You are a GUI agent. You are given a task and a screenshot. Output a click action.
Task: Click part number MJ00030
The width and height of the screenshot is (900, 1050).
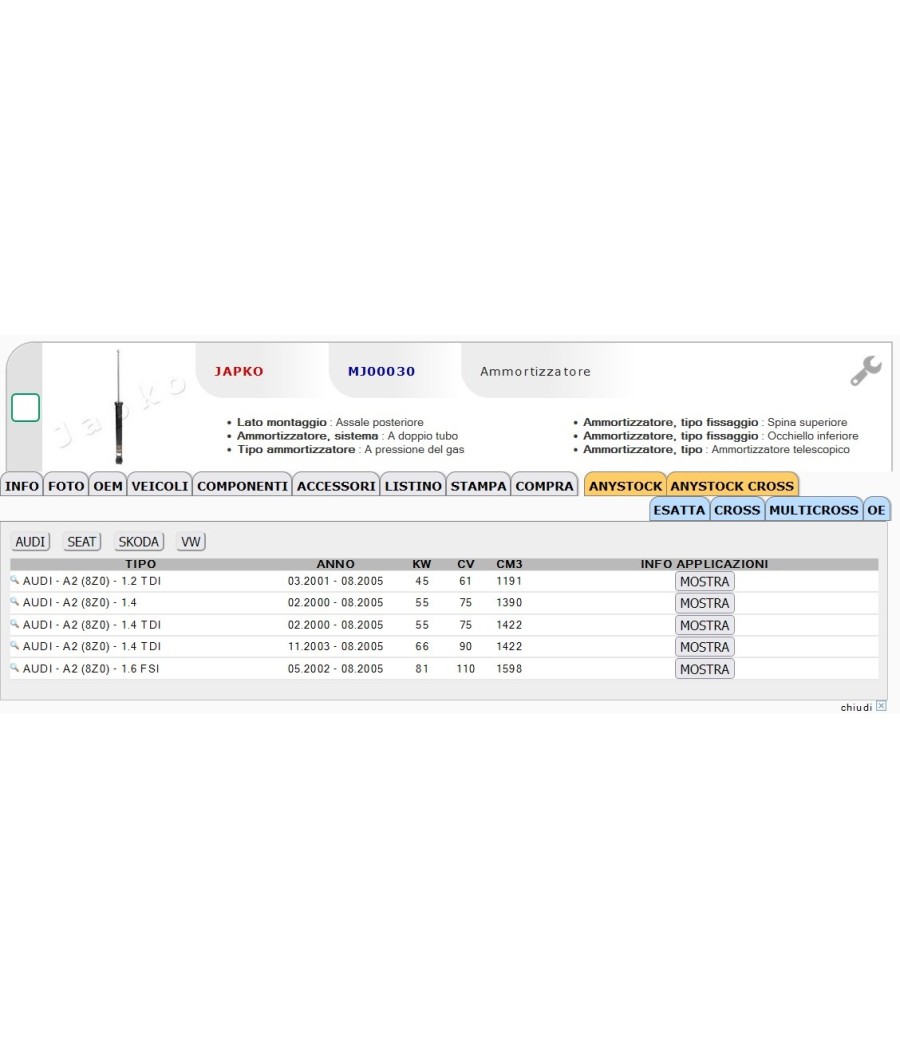coord(381,371)
